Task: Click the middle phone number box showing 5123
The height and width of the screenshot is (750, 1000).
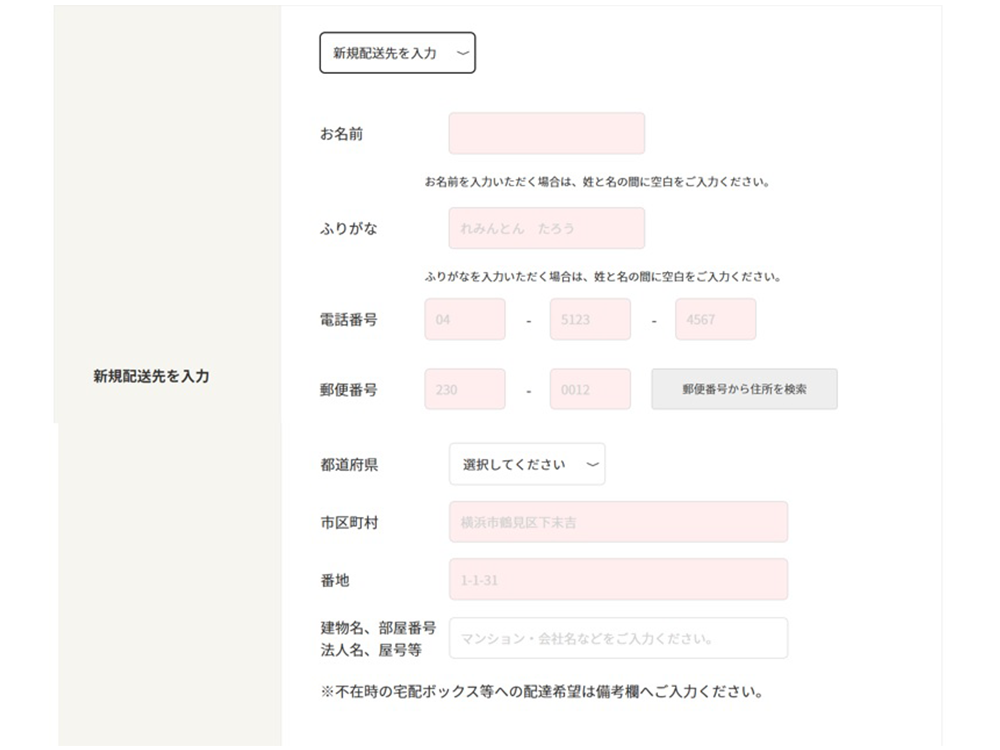Action: (x=590, y=319)
